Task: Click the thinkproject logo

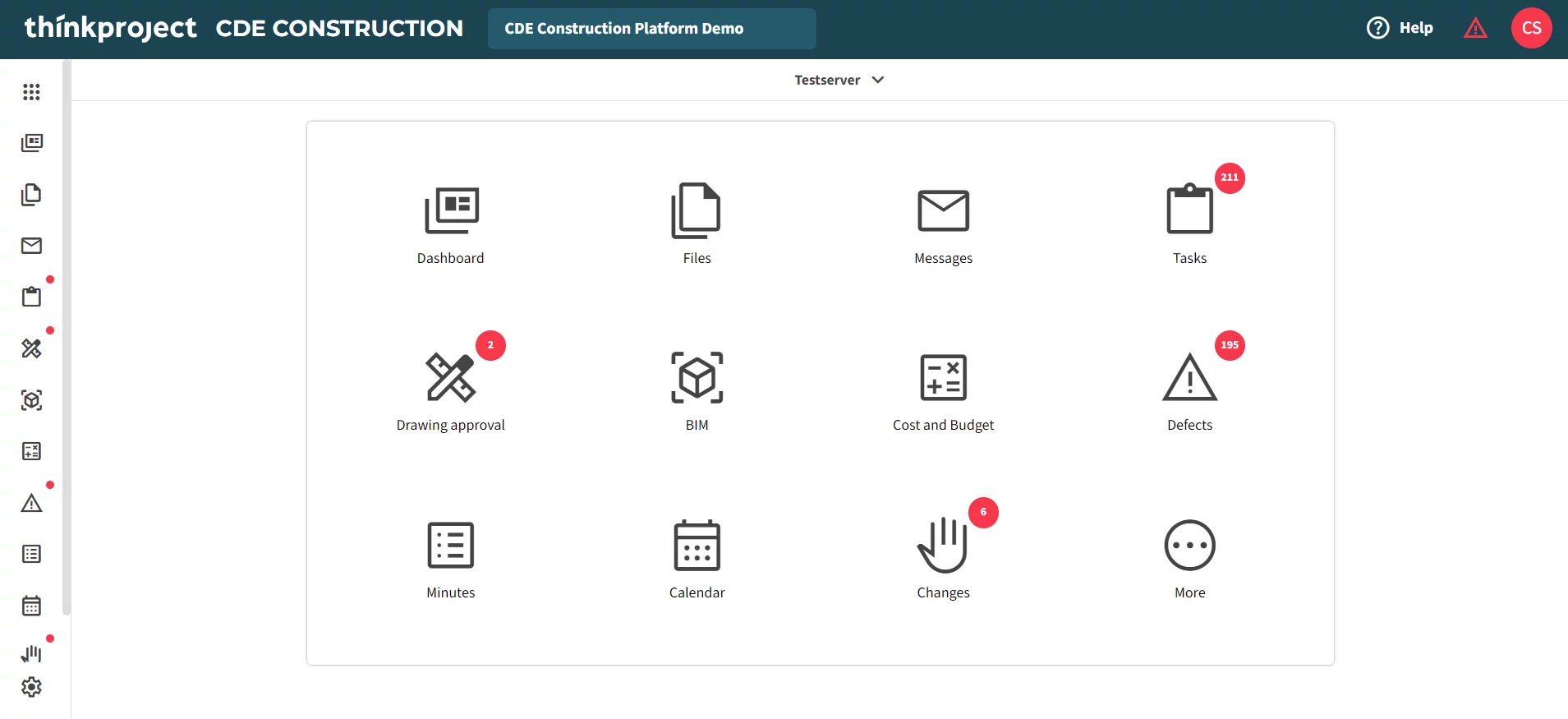Action: click(111, 28)
